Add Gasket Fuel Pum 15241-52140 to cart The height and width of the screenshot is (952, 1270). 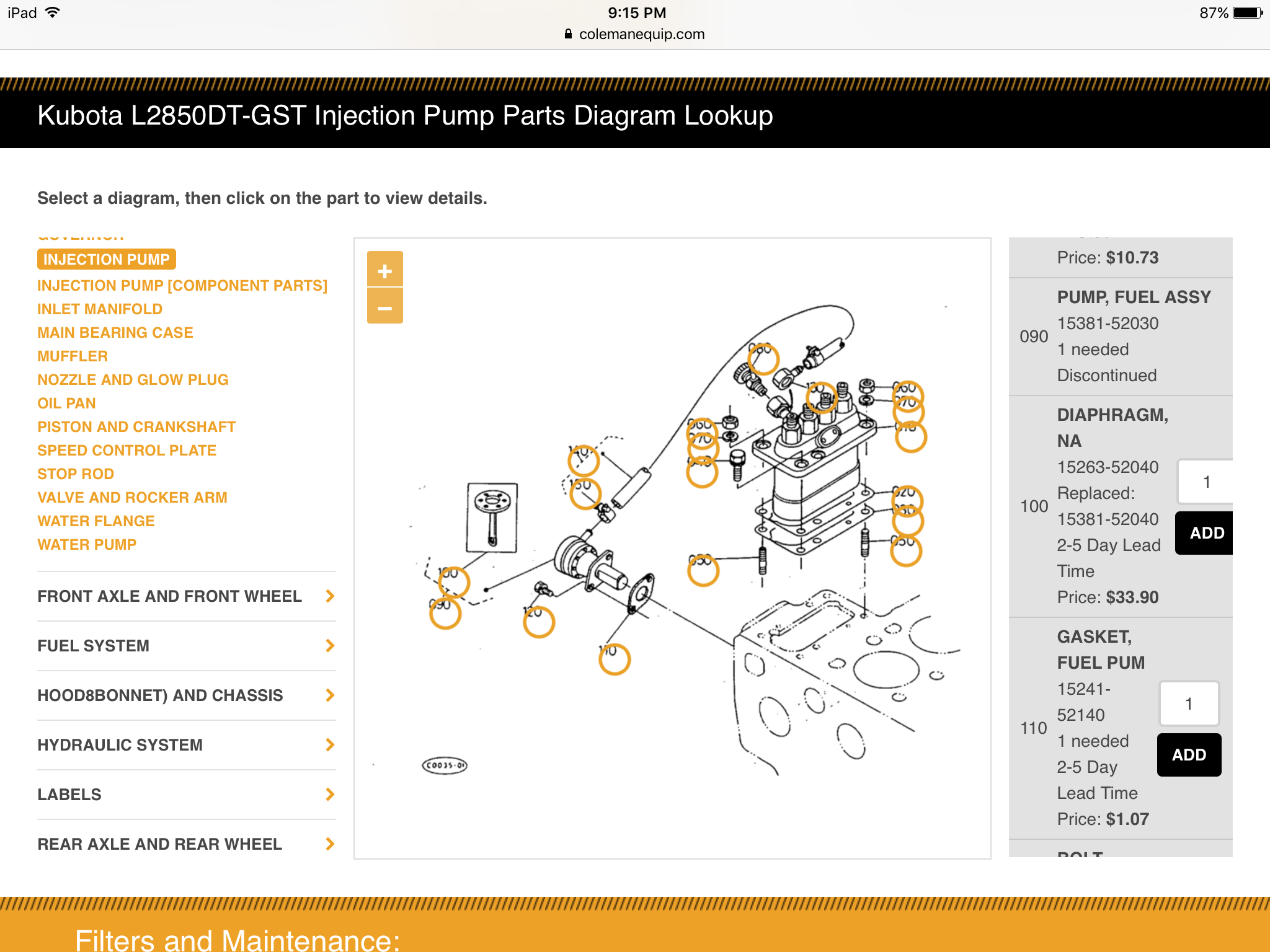point(1189,755)
